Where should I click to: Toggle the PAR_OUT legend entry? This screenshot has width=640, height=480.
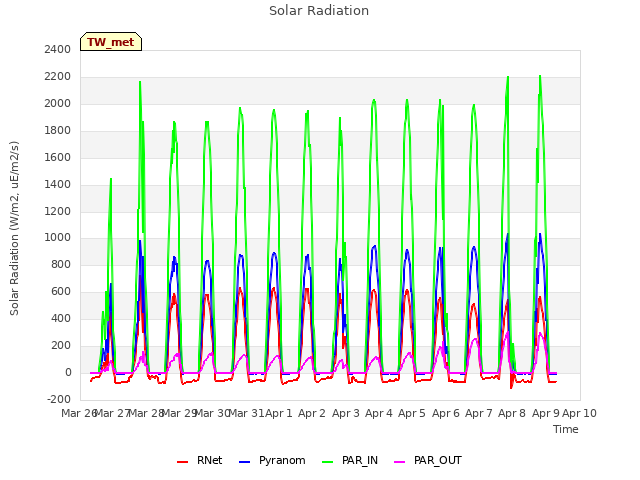tap(428, 460)
